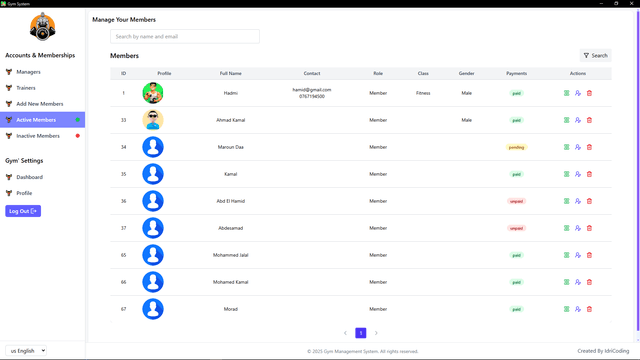This screenshot has width=640, height=360.
Task: Edit member ID 35 Kamal icon
Action: pos(578,174)
